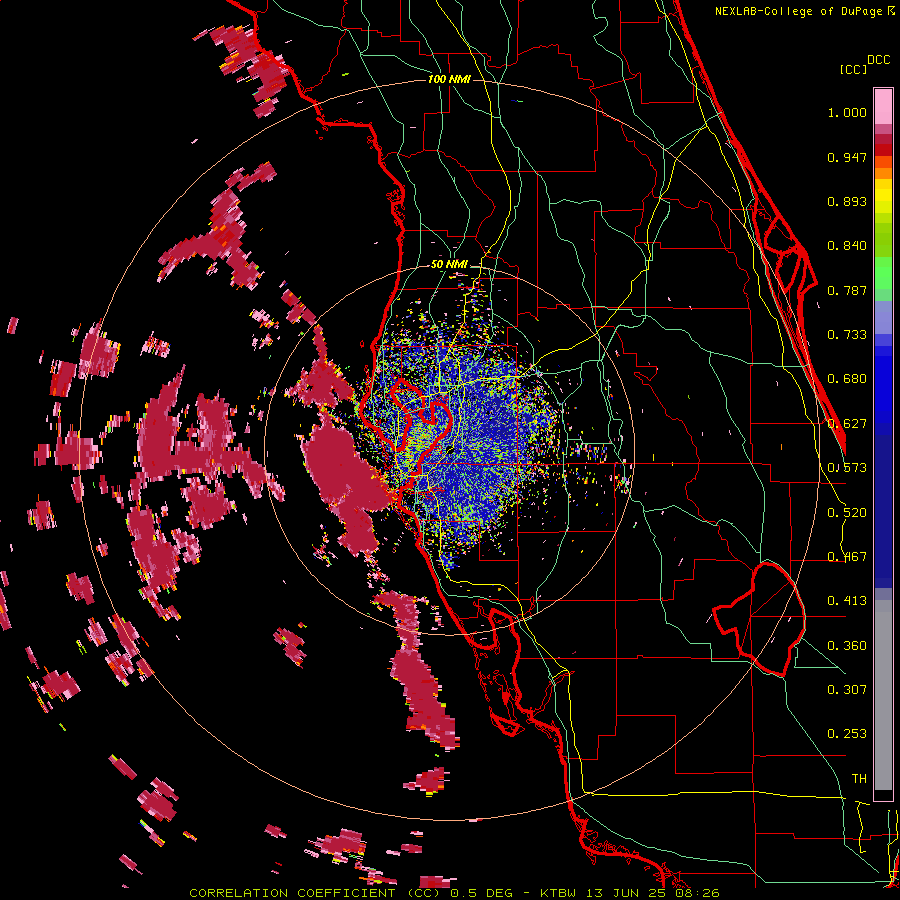Image resolution: width=900 pixels, height=900 pixels.
Task: Click the [CC] units label
Action: pos(854,69)
